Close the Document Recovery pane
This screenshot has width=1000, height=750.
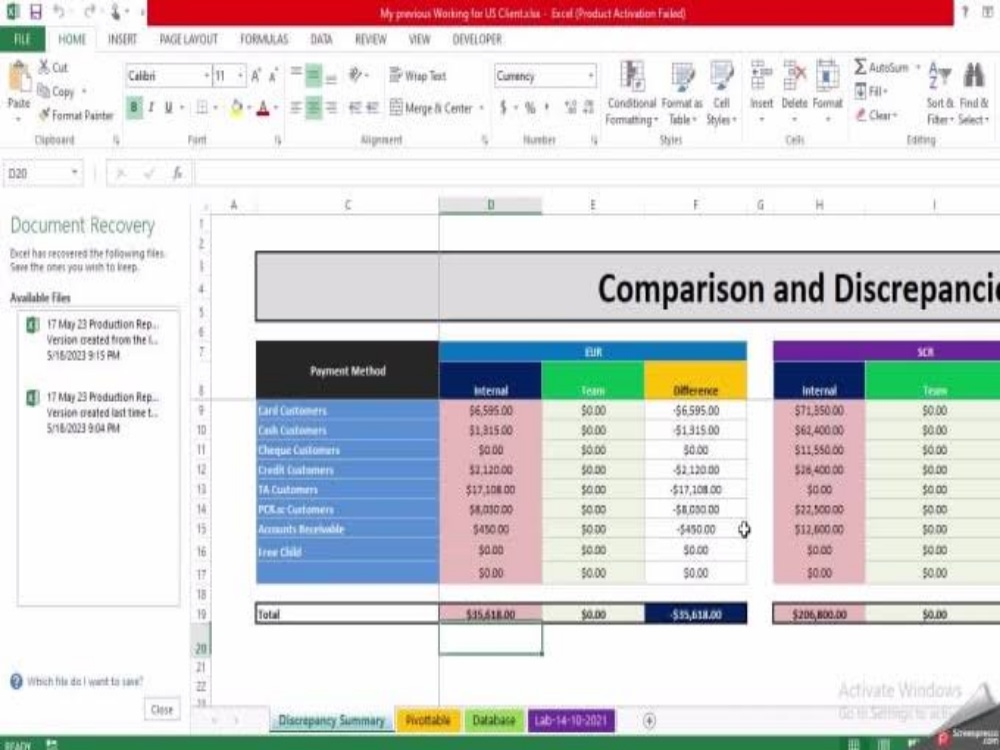162,709
